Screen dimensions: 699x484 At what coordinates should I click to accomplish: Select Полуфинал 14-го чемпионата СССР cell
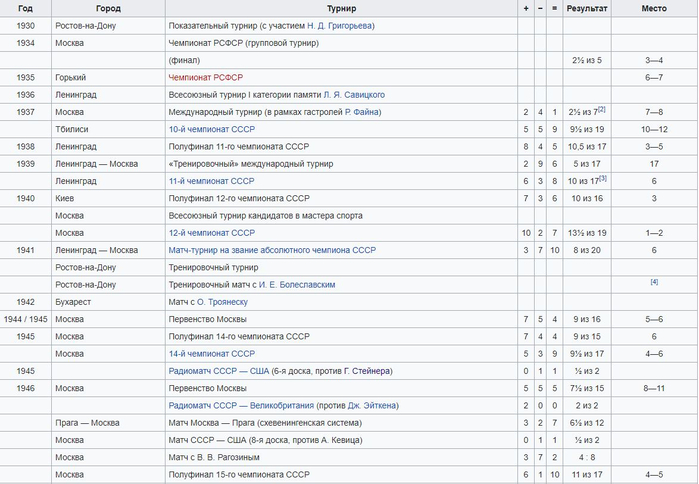[341, 336]
